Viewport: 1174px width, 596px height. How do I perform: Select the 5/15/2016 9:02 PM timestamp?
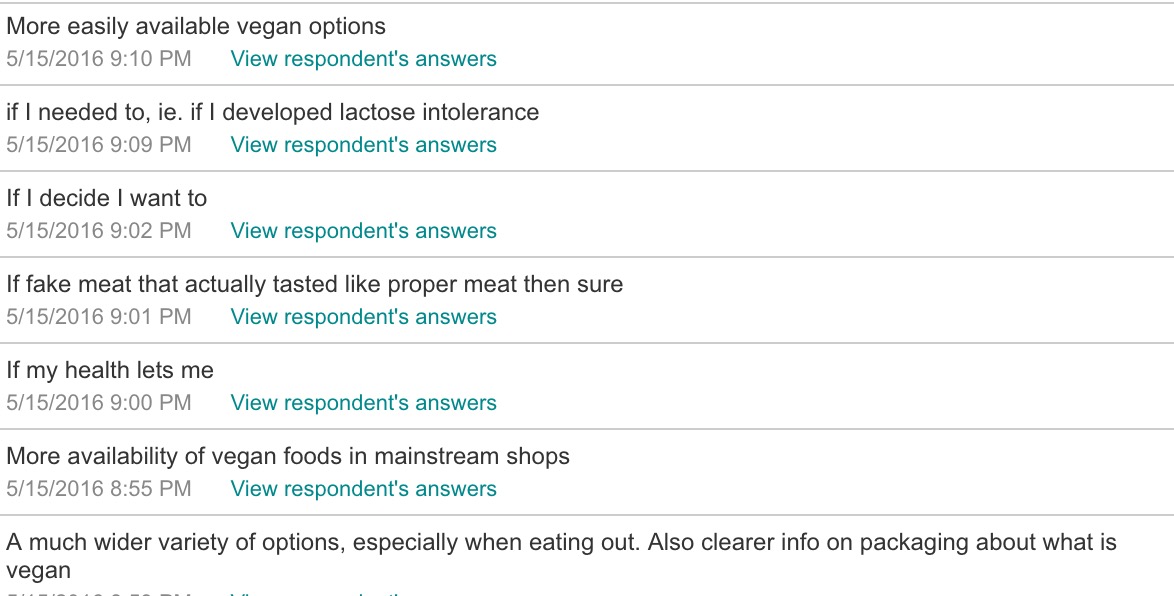[99, 231]
